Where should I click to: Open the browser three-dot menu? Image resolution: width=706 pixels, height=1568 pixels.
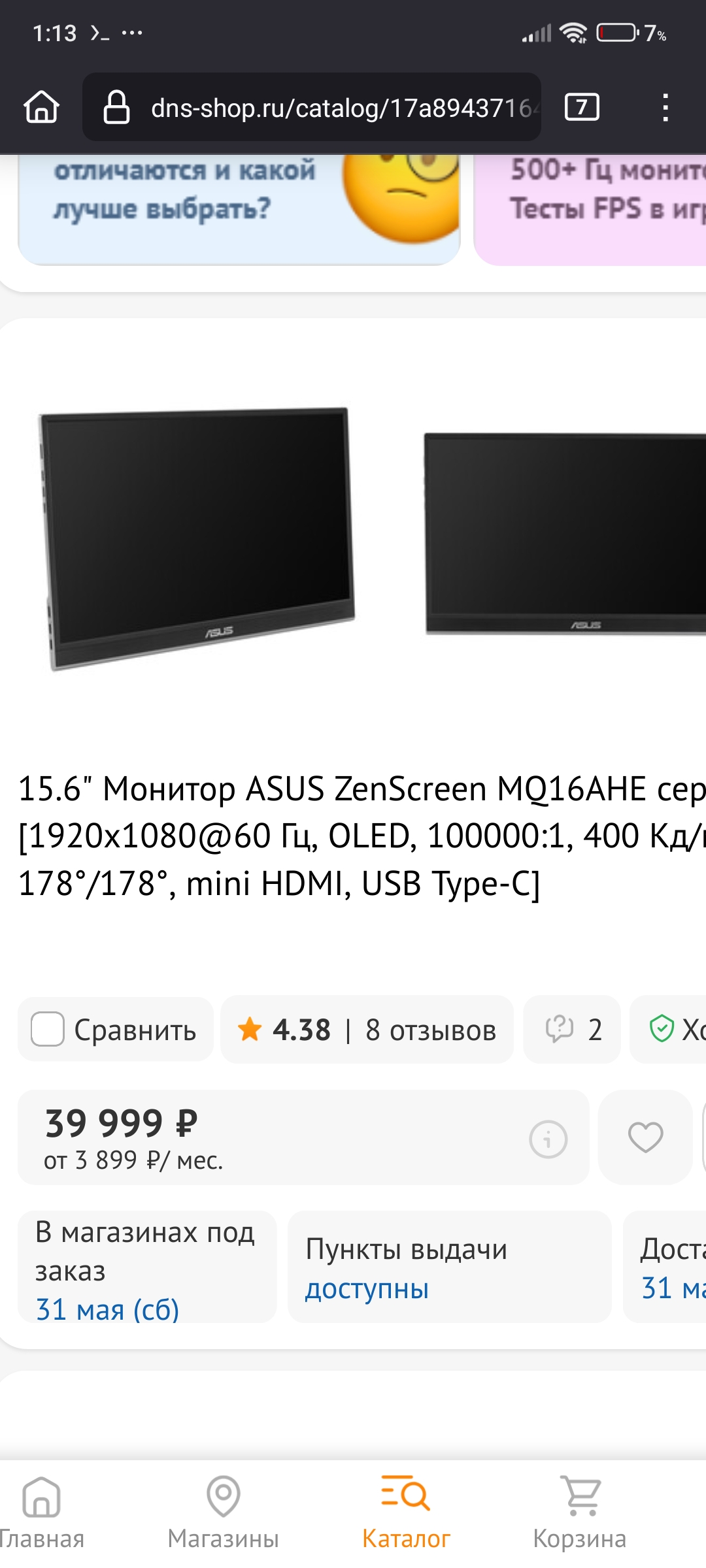(665, 107)
